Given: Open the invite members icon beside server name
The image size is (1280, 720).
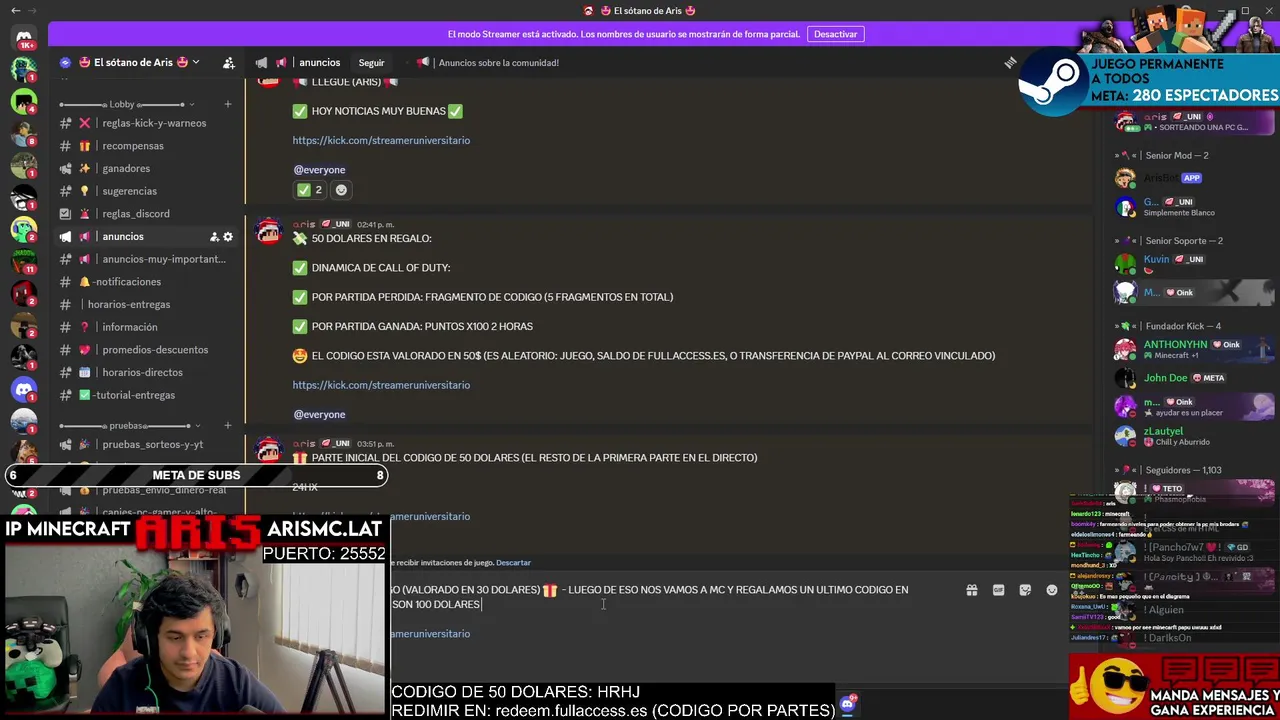Looking at the screenshot, I should (x=229, y=62).
